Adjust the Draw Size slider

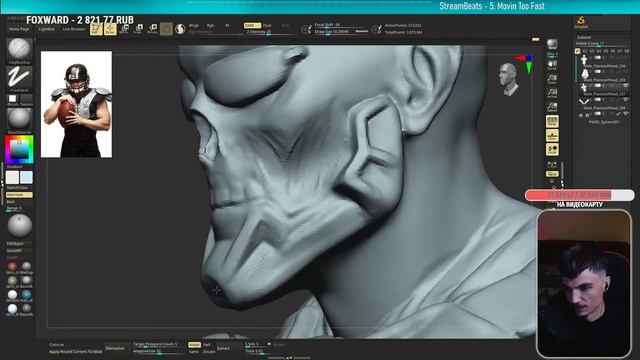(x=341, y=32)
